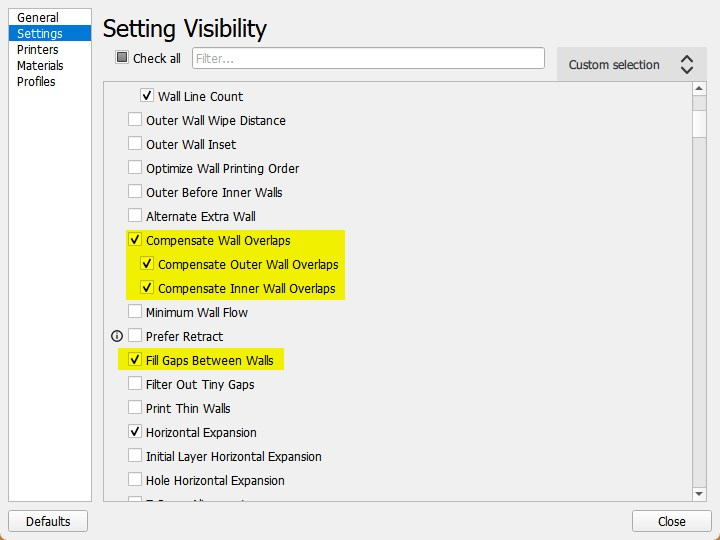Enable Outer Wall Wipe Distance checkbox
720x540 pixels.
135,120
